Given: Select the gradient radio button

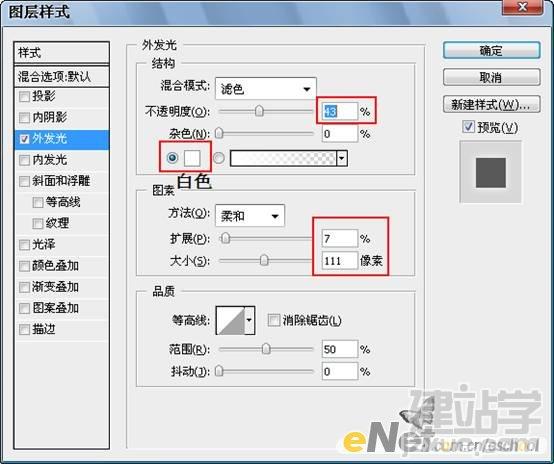Looking at the screenshot, I should pos(219,158).
